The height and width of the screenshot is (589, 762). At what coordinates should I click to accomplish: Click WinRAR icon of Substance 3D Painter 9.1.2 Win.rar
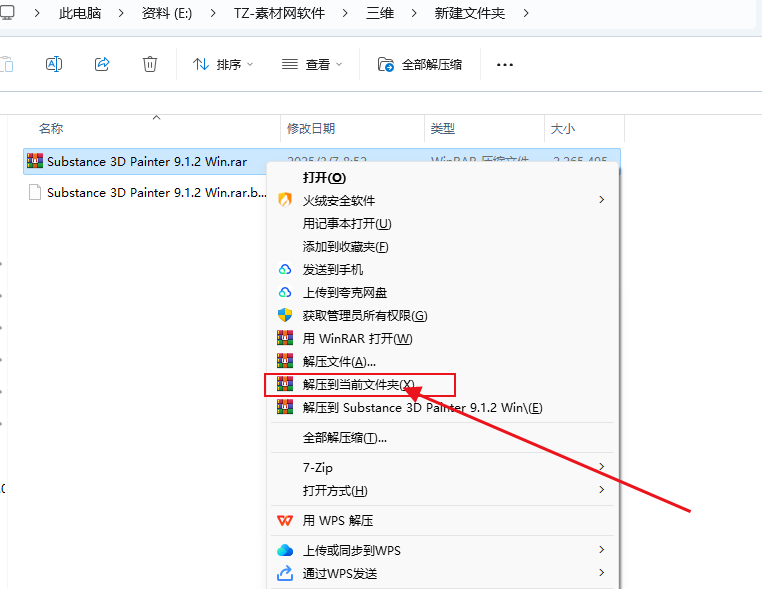point(35,161)
